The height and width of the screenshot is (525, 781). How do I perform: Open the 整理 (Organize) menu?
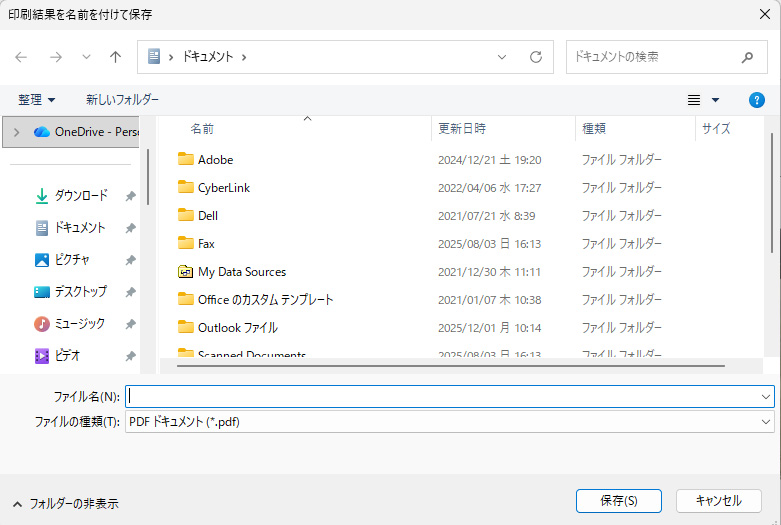[x=37, y=100]
